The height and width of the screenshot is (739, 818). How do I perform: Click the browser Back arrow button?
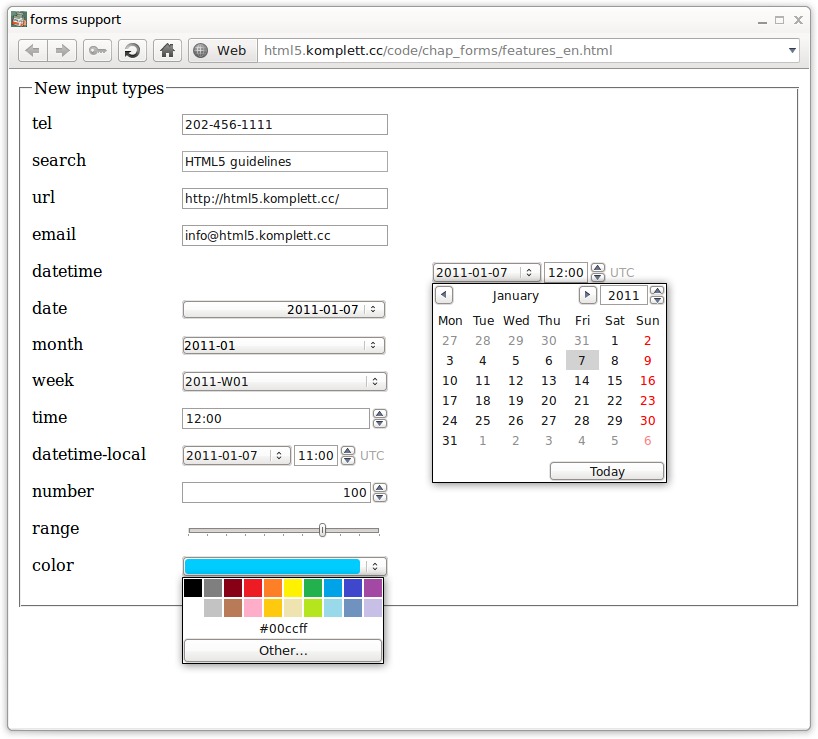tap(32, 51)
